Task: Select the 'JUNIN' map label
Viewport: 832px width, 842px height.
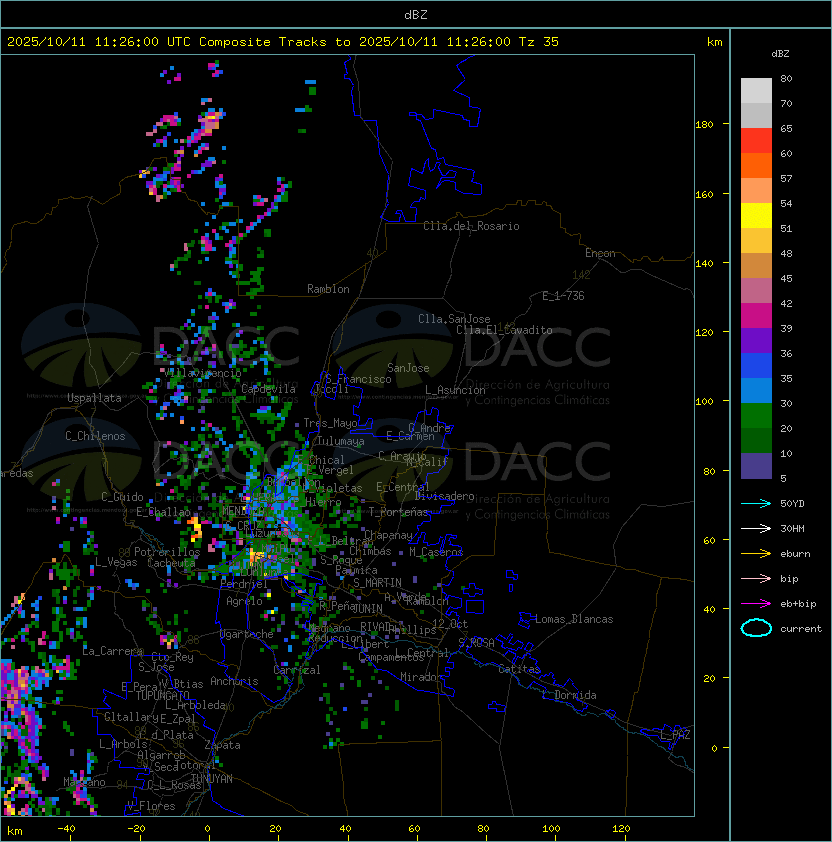Action: pyautogui.click(x=367, y=608)
